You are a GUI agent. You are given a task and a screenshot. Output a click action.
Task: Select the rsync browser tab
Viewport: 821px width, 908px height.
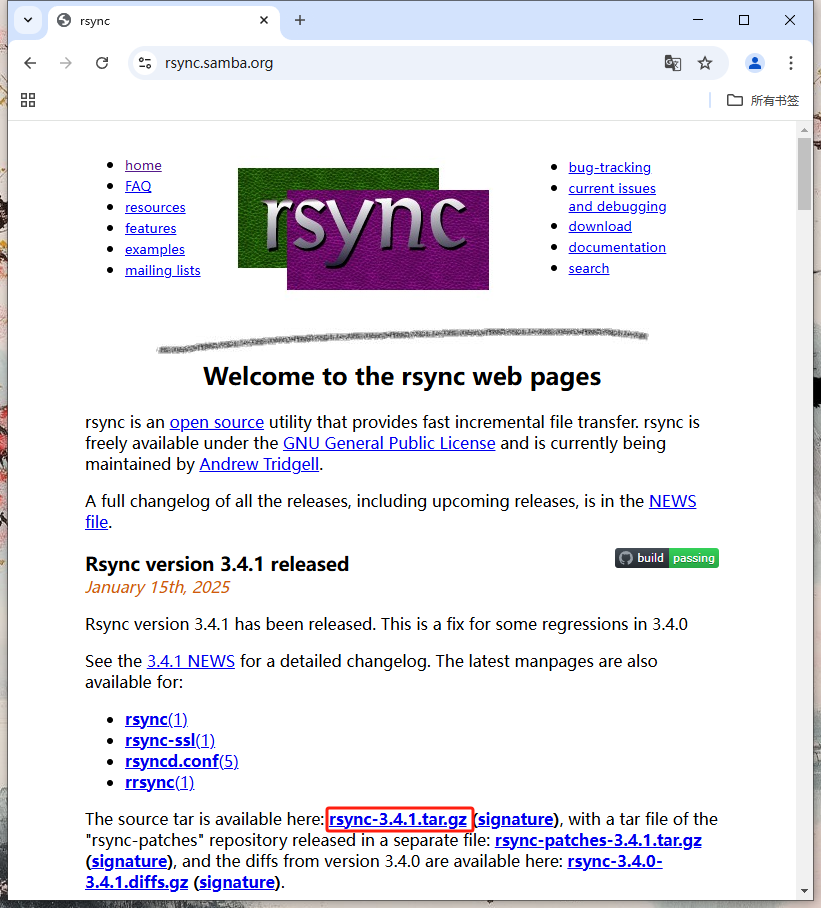point(160,20)
